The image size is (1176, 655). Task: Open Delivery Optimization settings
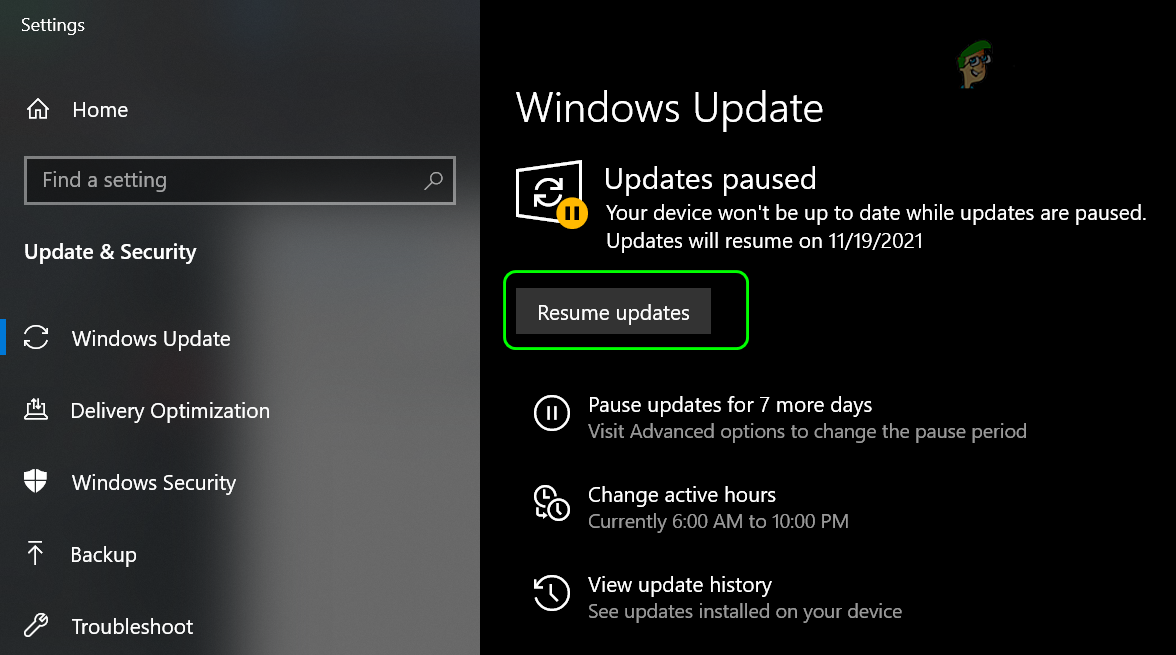(170, 410)
